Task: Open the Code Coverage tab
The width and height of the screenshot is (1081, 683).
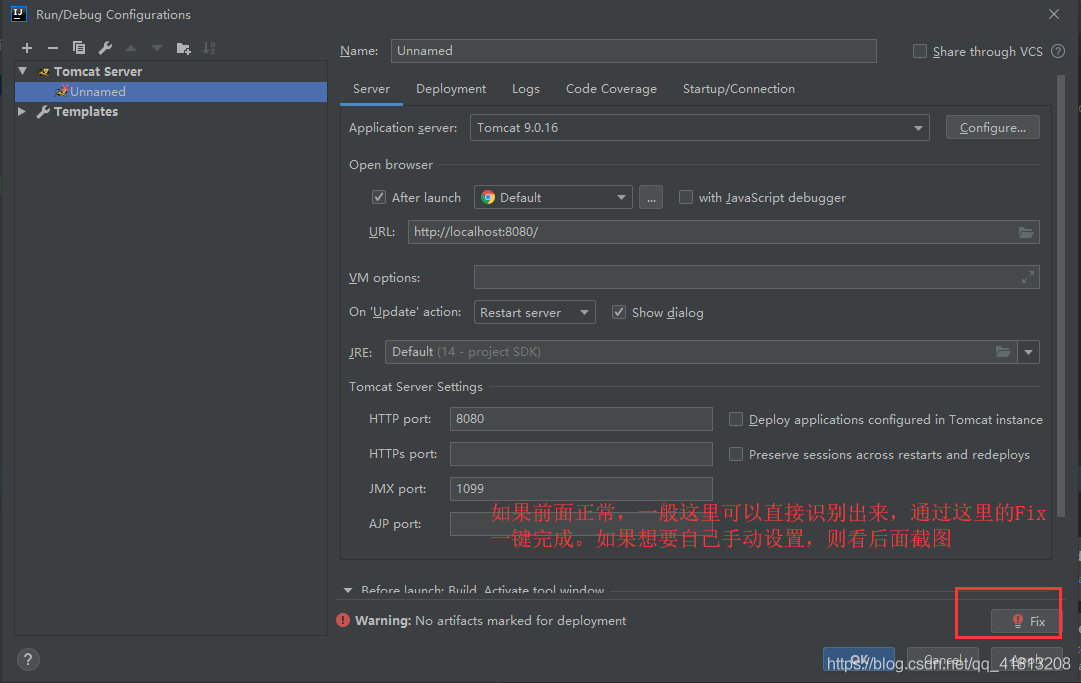Action: pos(611,89)
